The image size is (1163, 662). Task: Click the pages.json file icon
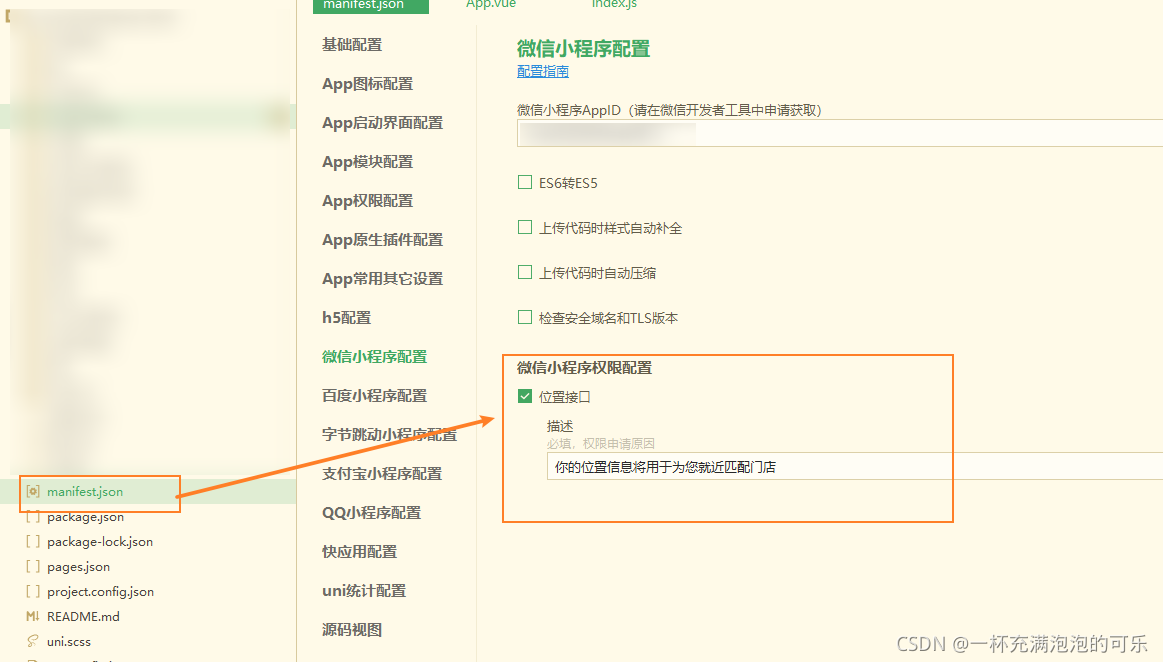pyautogui.click(x=33, y=566)
